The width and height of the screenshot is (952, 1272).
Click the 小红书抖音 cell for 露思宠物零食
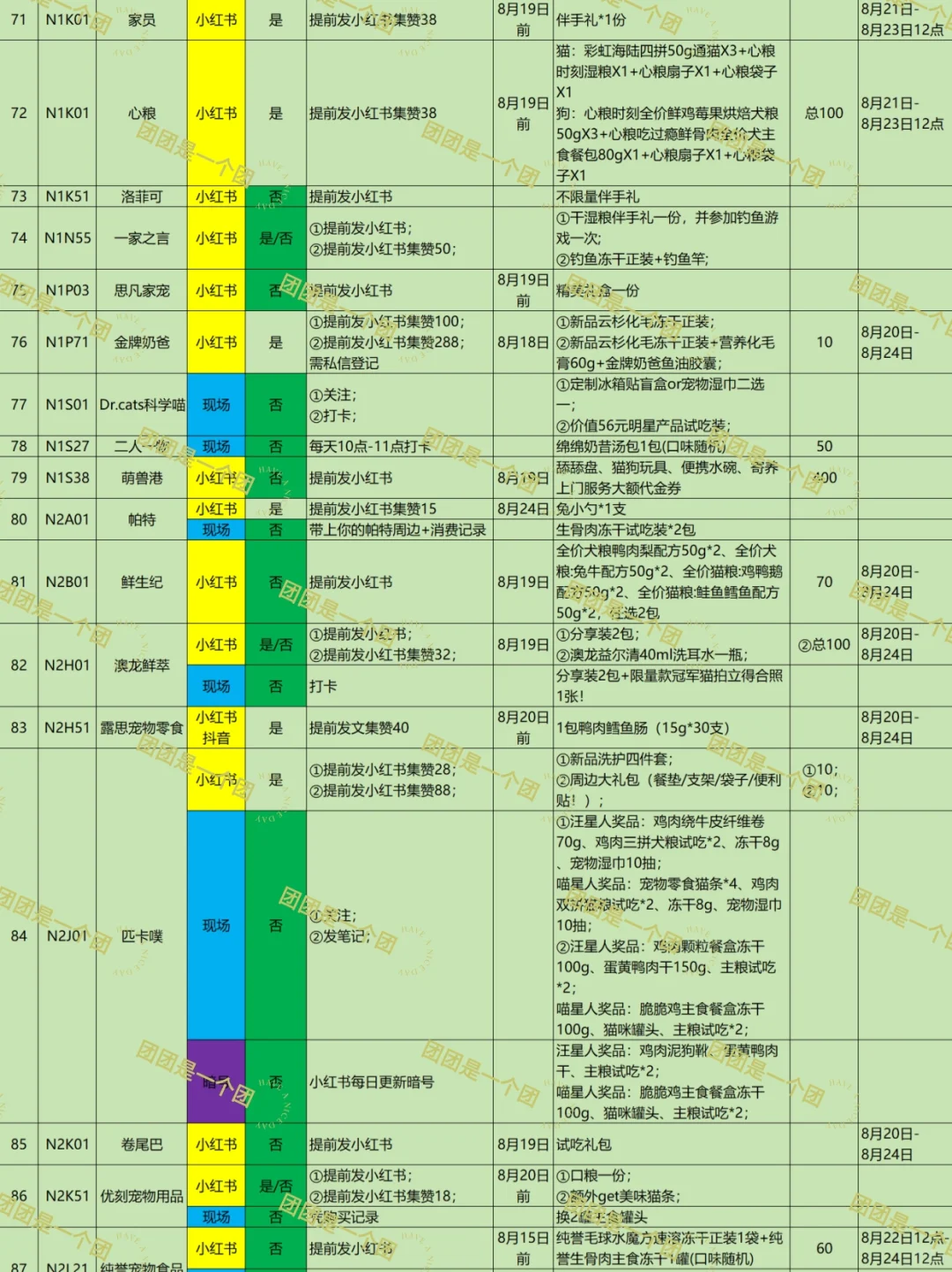tap(216, 726)
